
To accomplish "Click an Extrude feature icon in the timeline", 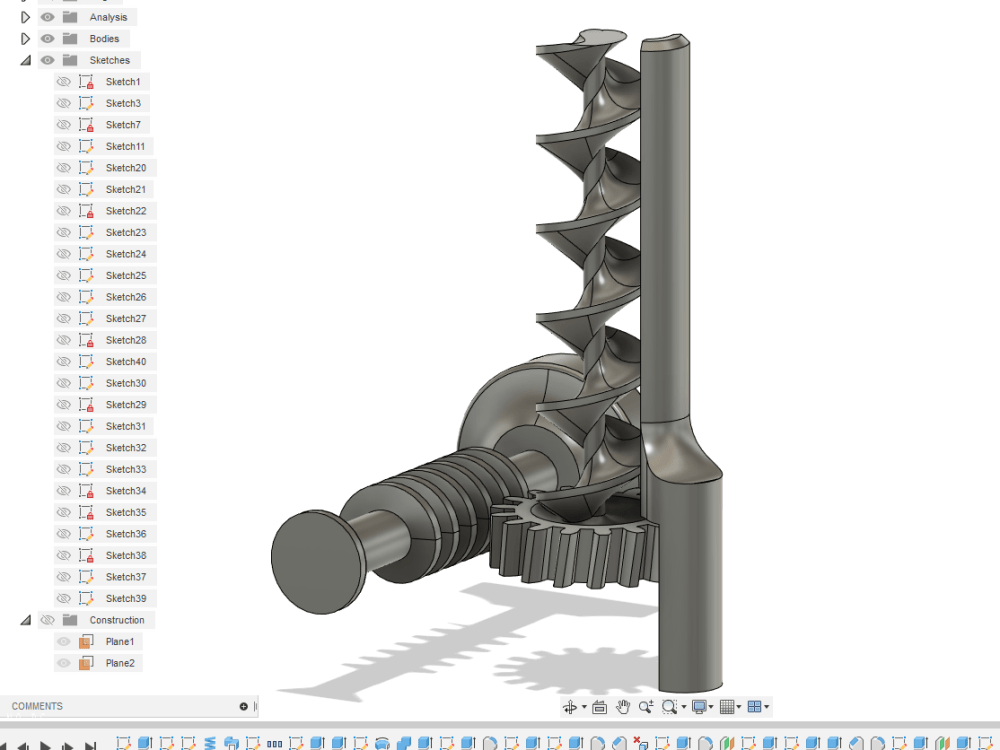I will tap(143, 743).
